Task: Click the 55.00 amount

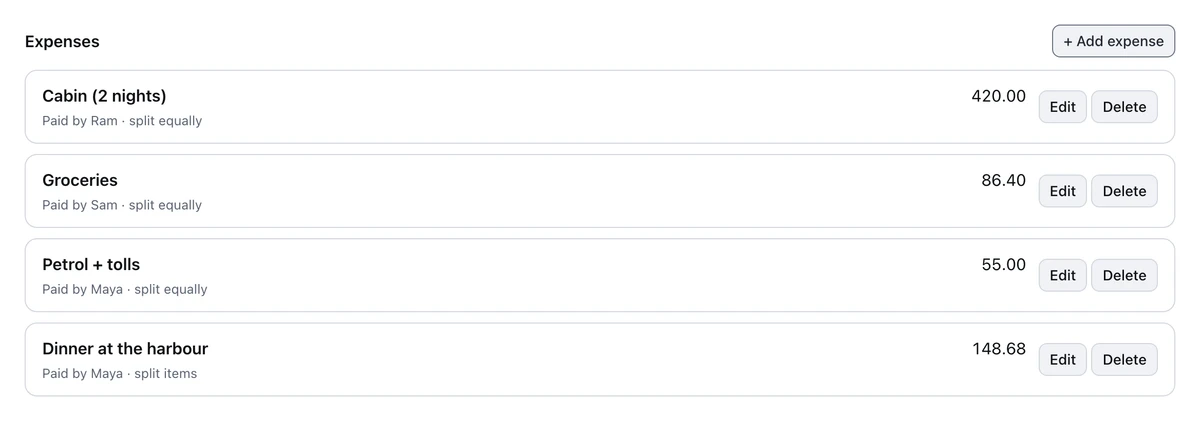Action: tap(1003, 264)
